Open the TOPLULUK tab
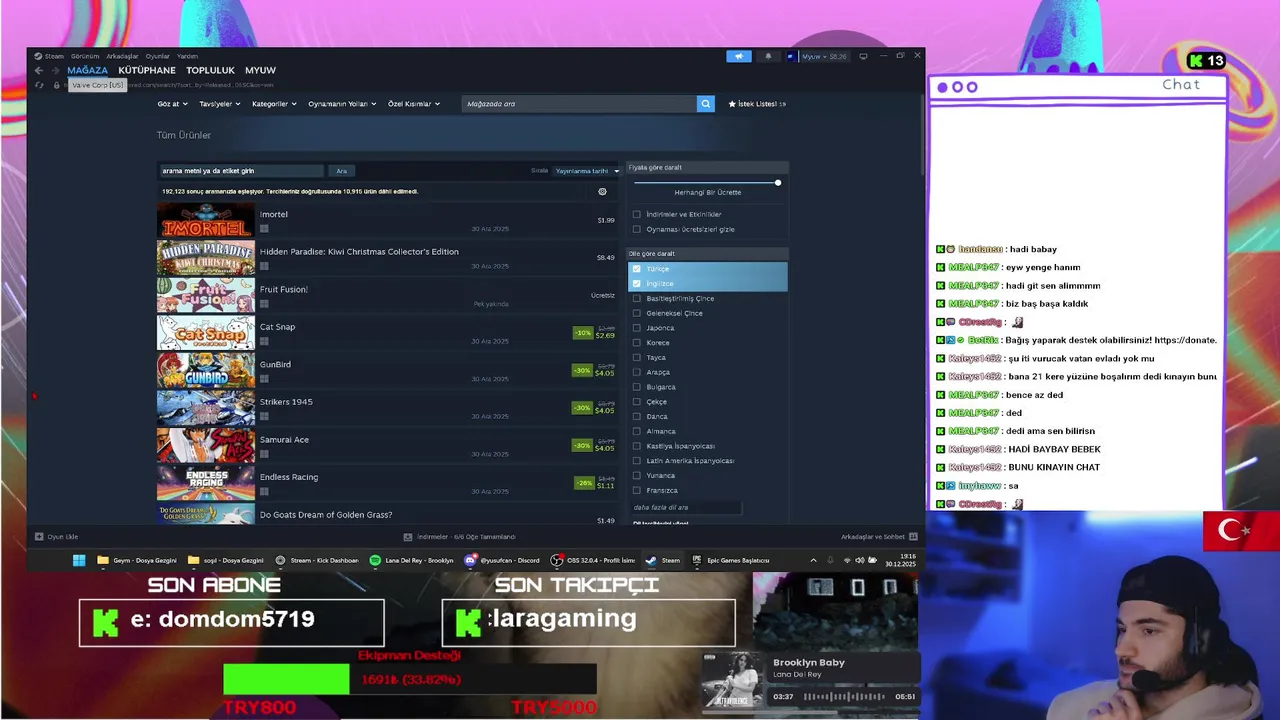Screen dimensions: 1280x720 point(210,70)
